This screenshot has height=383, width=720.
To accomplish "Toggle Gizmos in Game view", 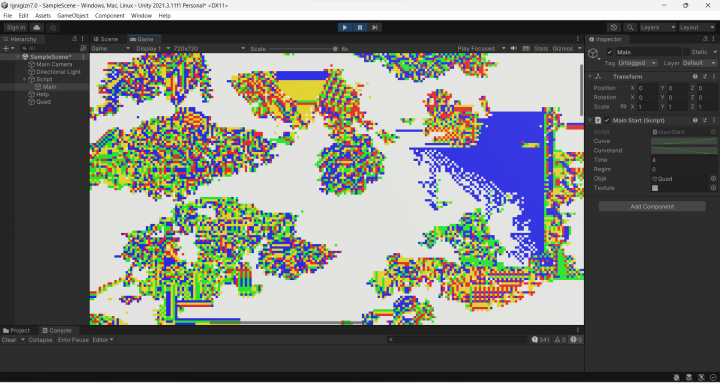I will [x=562, y=48].
